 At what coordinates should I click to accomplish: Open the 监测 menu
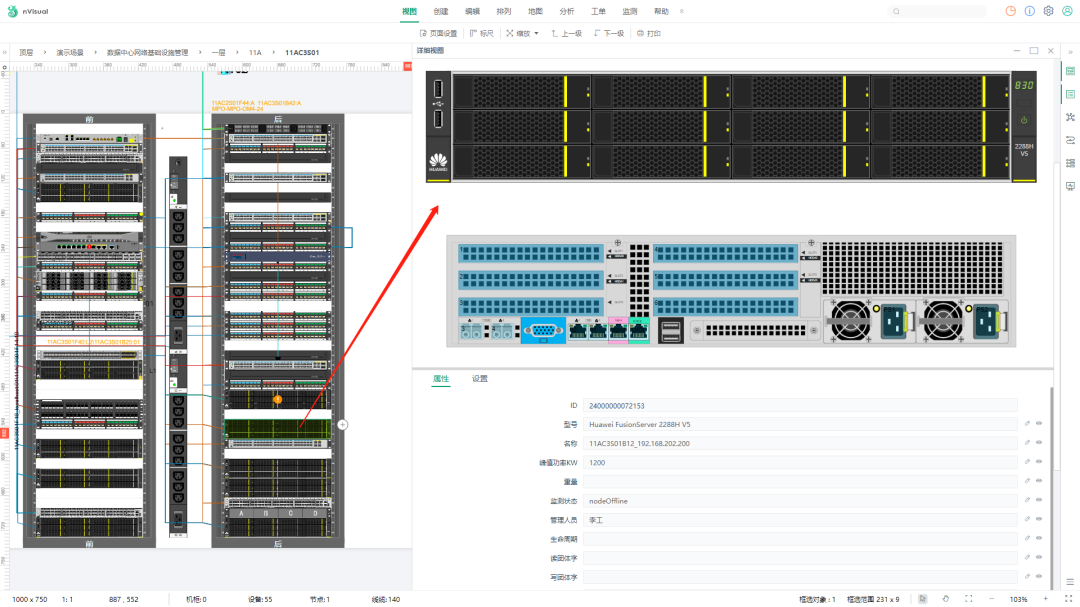pyautogui.click(x=630, y=11)
